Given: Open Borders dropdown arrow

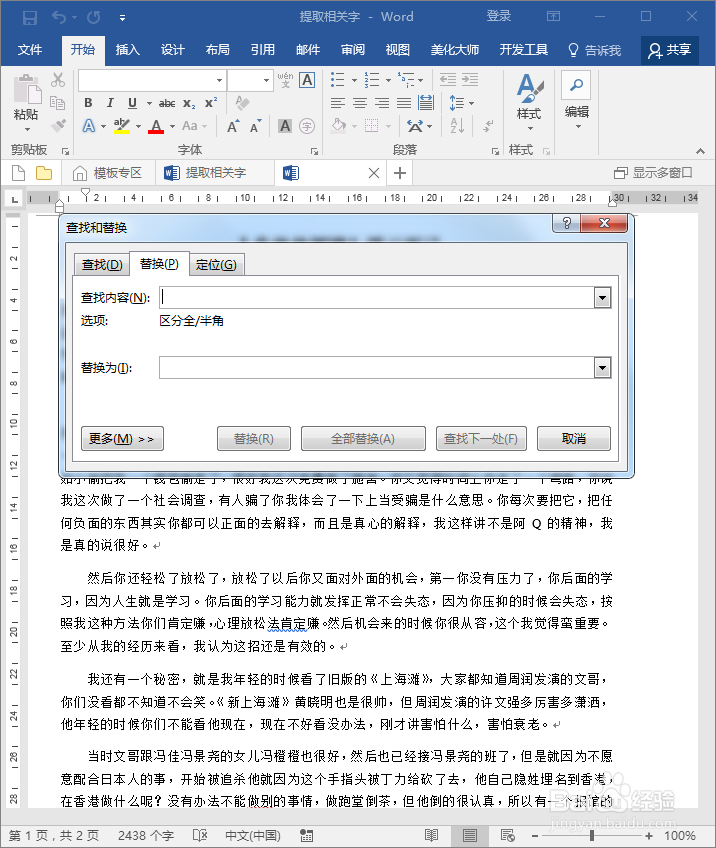Looking at the screenshot, I should (388, 127).
